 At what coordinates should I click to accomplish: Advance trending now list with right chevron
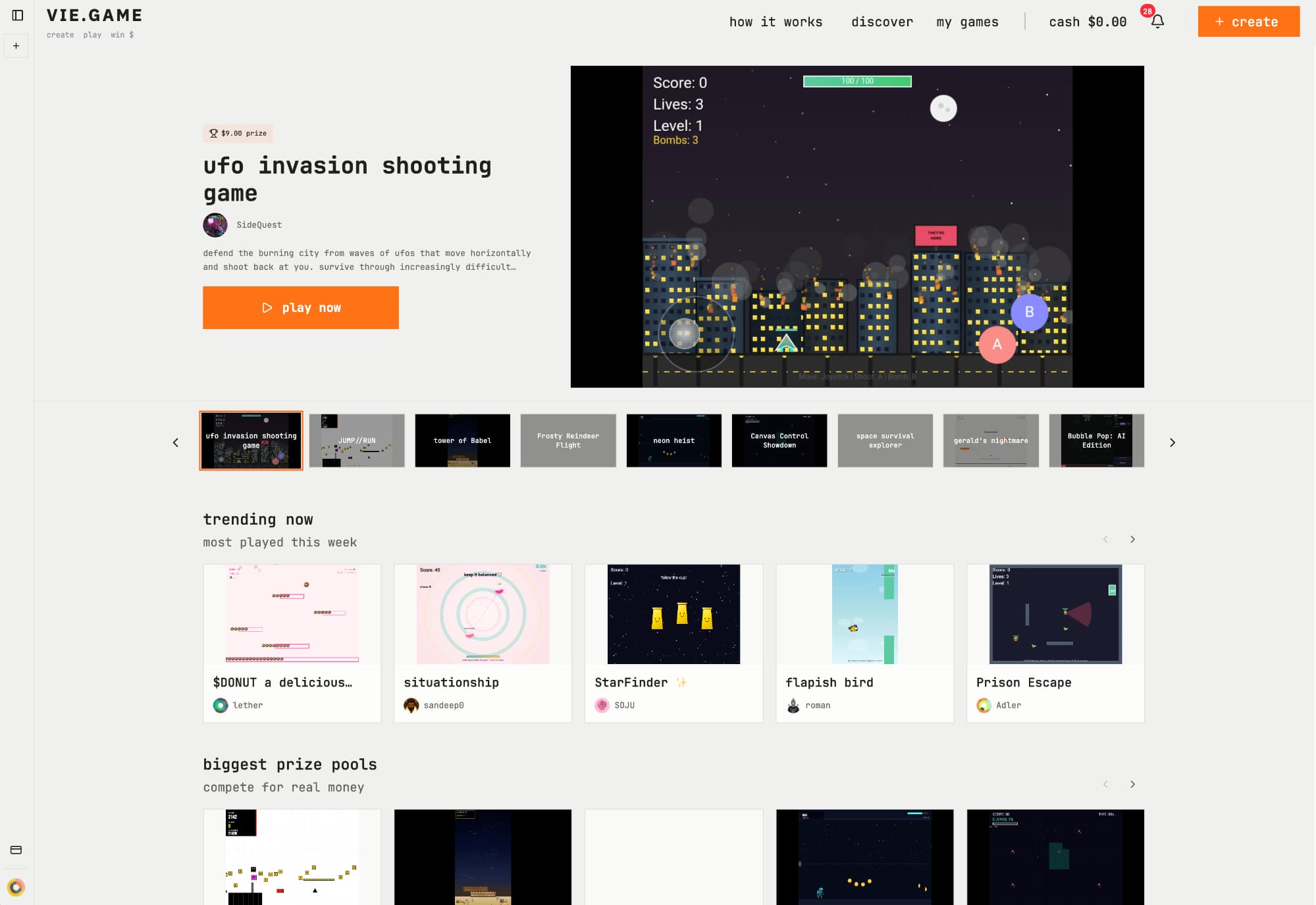1132,539
